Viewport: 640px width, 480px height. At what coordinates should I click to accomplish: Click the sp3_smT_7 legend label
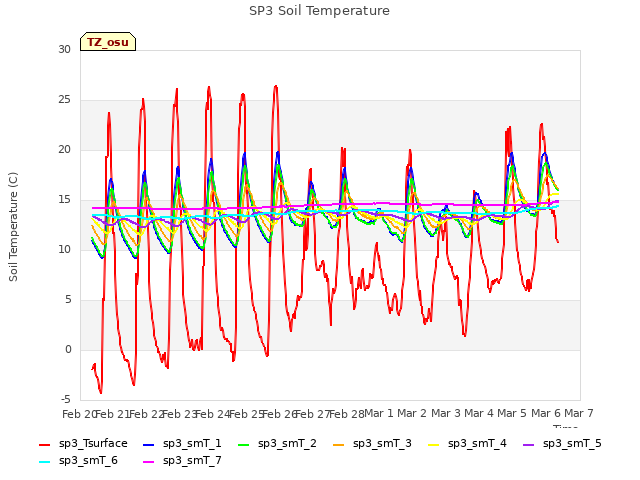coord(192,460)
